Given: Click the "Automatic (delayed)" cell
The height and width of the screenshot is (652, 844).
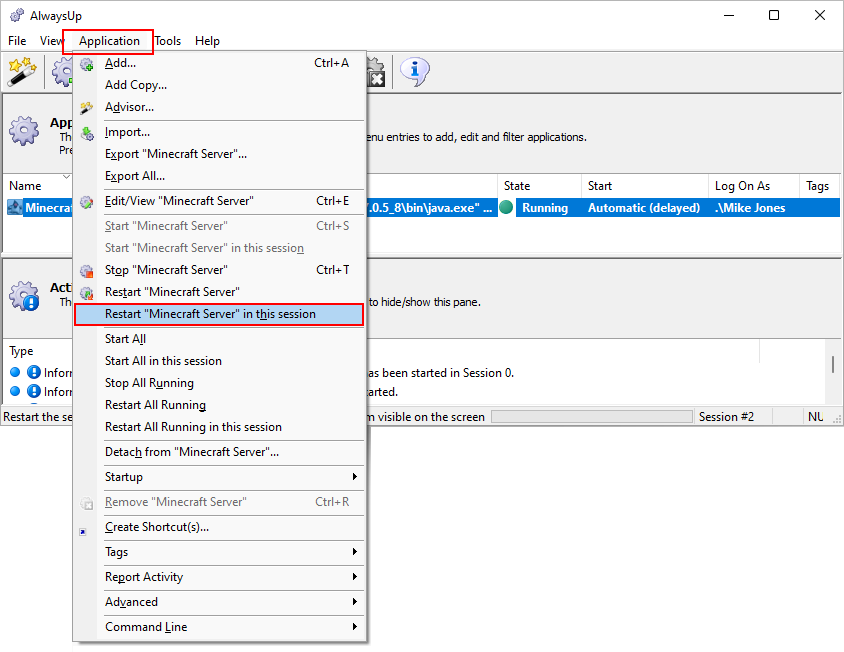Looking at the screenshot, I should [x=644, y=208].
